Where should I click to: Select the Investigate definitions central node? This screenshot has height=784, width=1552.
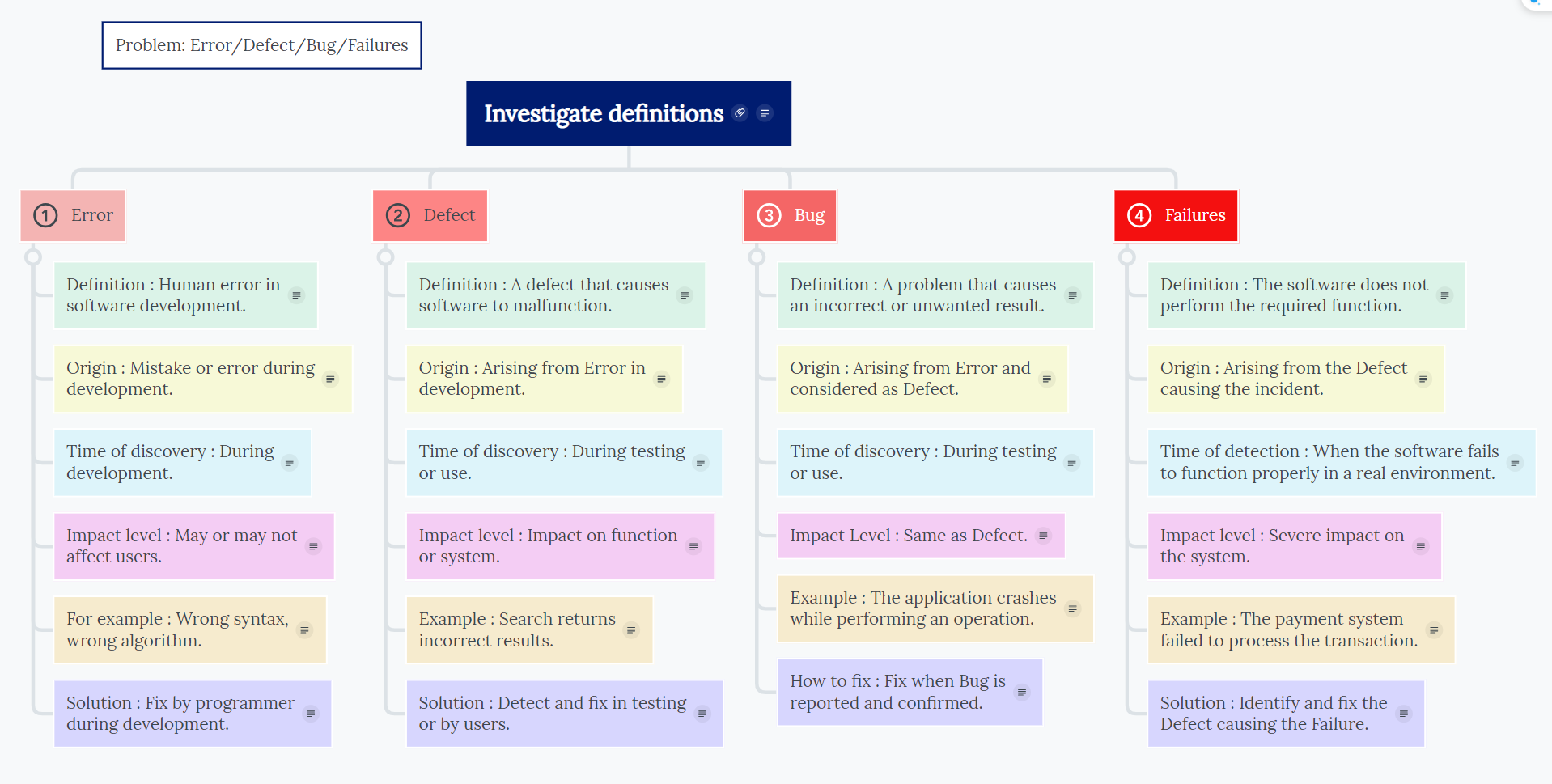point(603,113)
